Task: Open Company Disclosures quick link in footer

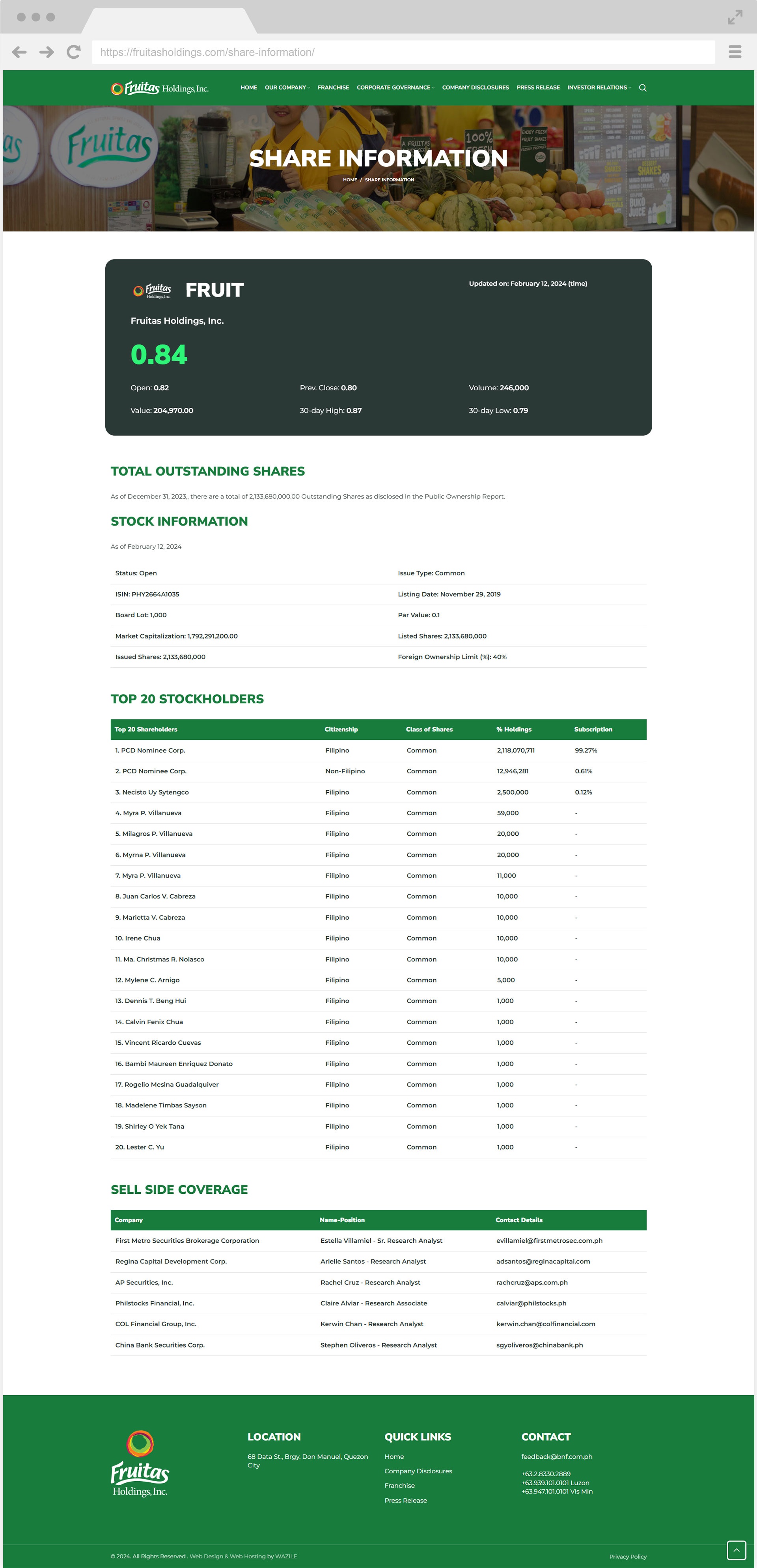Action: [x=418, y=1471]
